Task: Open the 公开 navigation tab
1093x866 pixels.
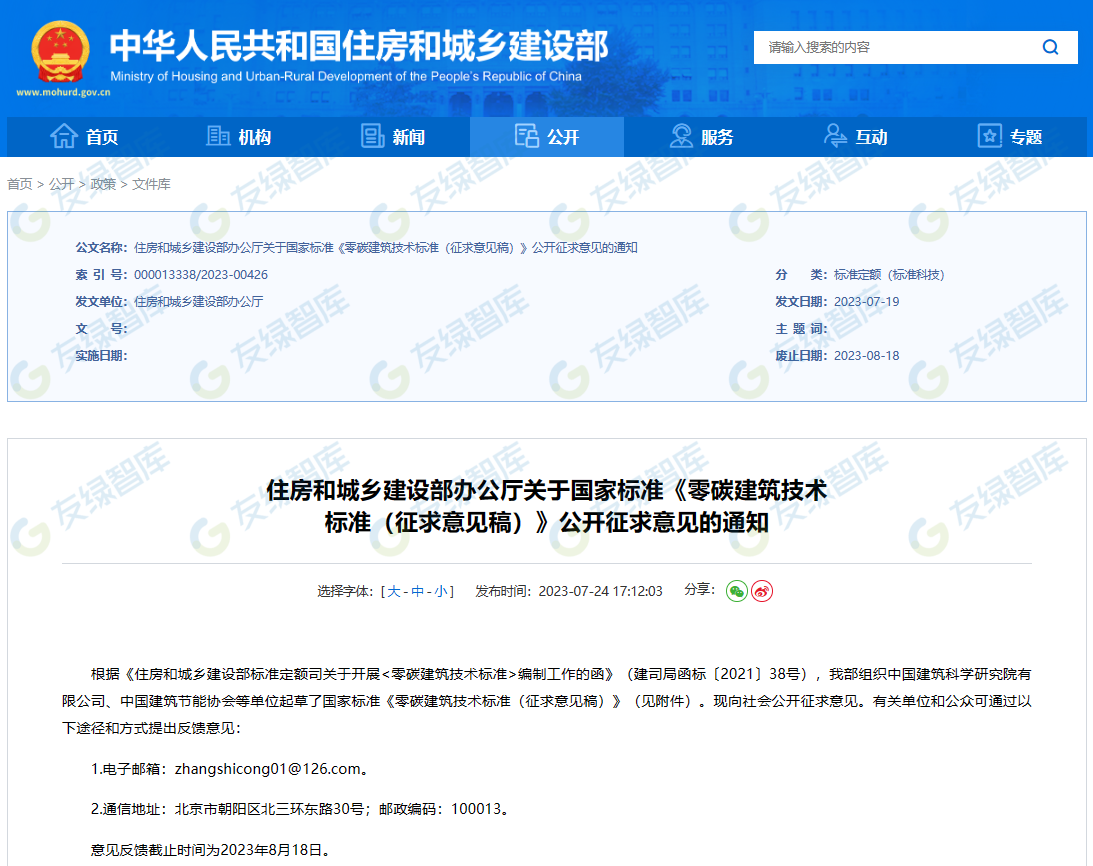Action: (x=547, y=137)
